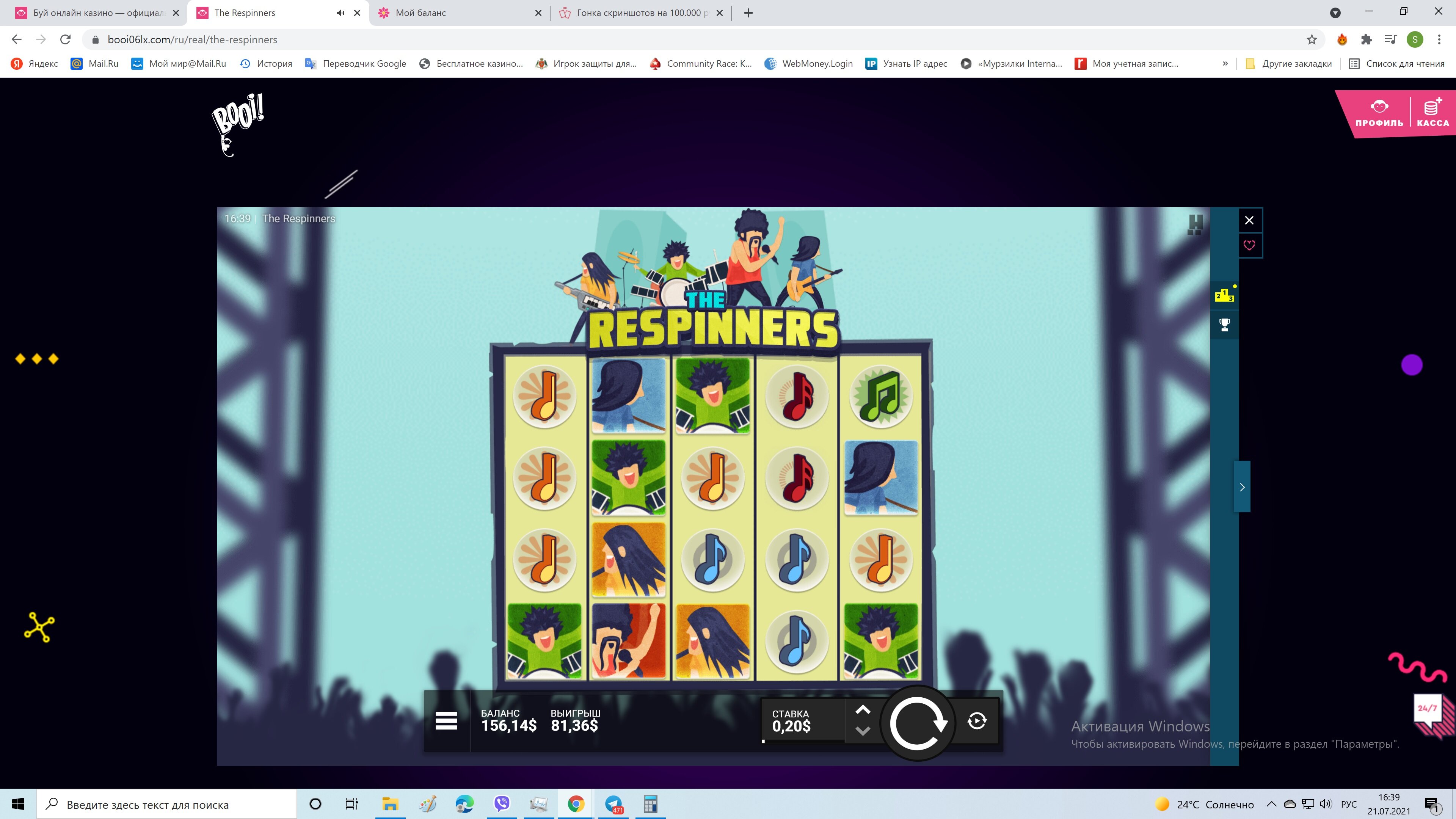Viewport: 1456px width, 819px height.
Task: Click the browser address bar URL
Action: click(192, 39)
